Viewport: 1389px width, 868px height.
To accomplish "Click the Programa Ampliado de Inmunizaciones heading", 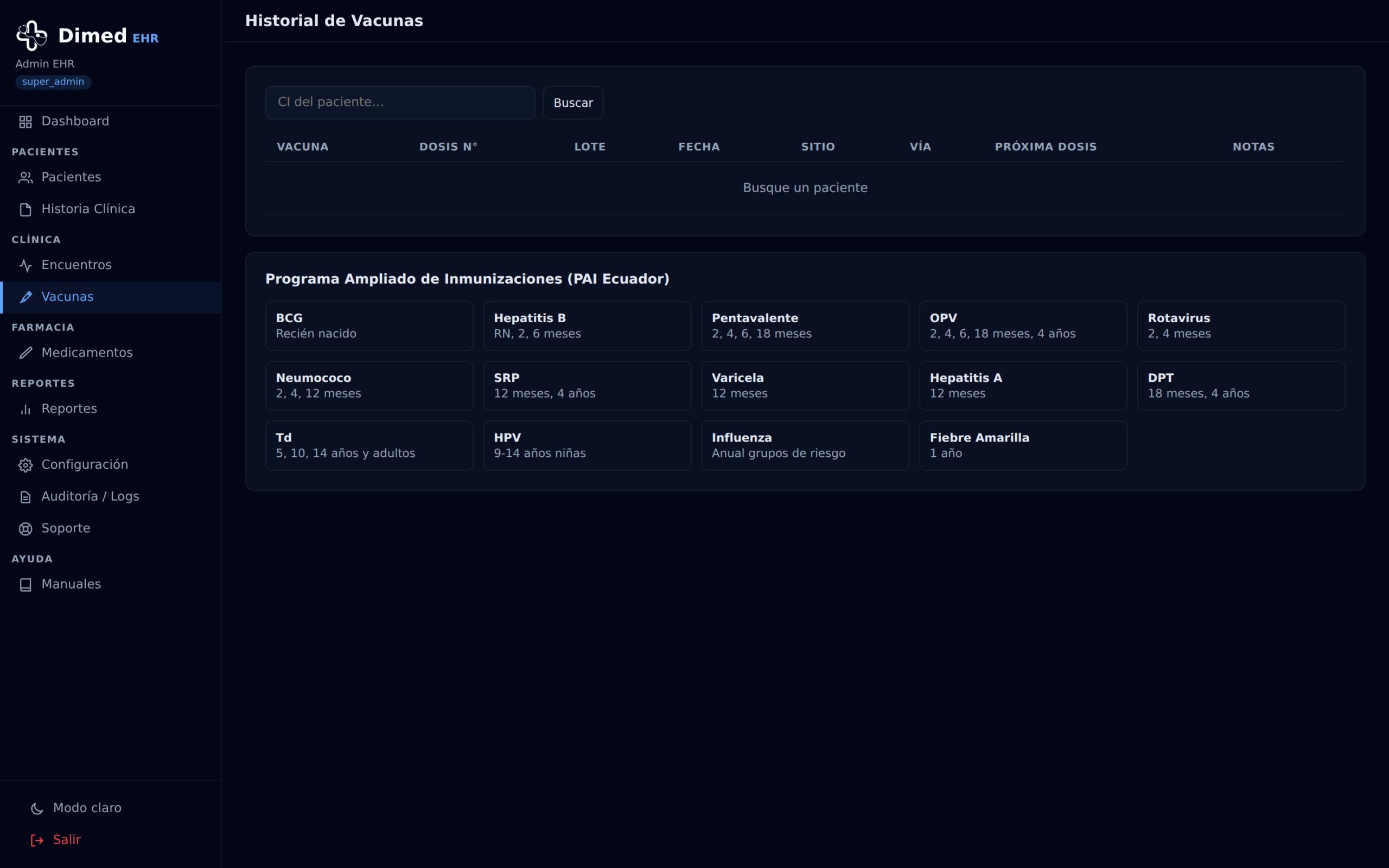I will (467, 279).
